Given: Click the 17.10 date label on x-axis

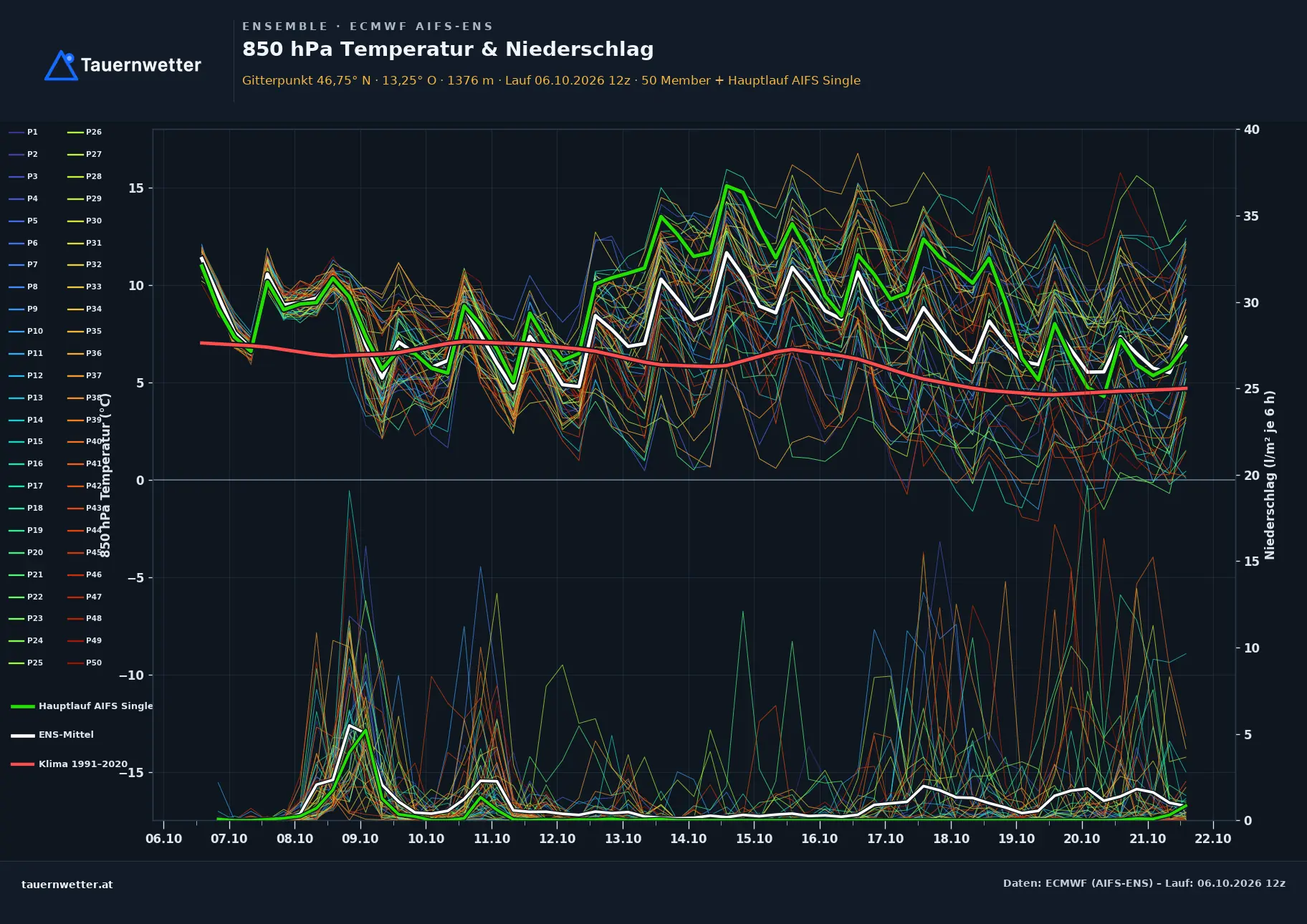Looking at the screenshot, I should click(885, 839).
